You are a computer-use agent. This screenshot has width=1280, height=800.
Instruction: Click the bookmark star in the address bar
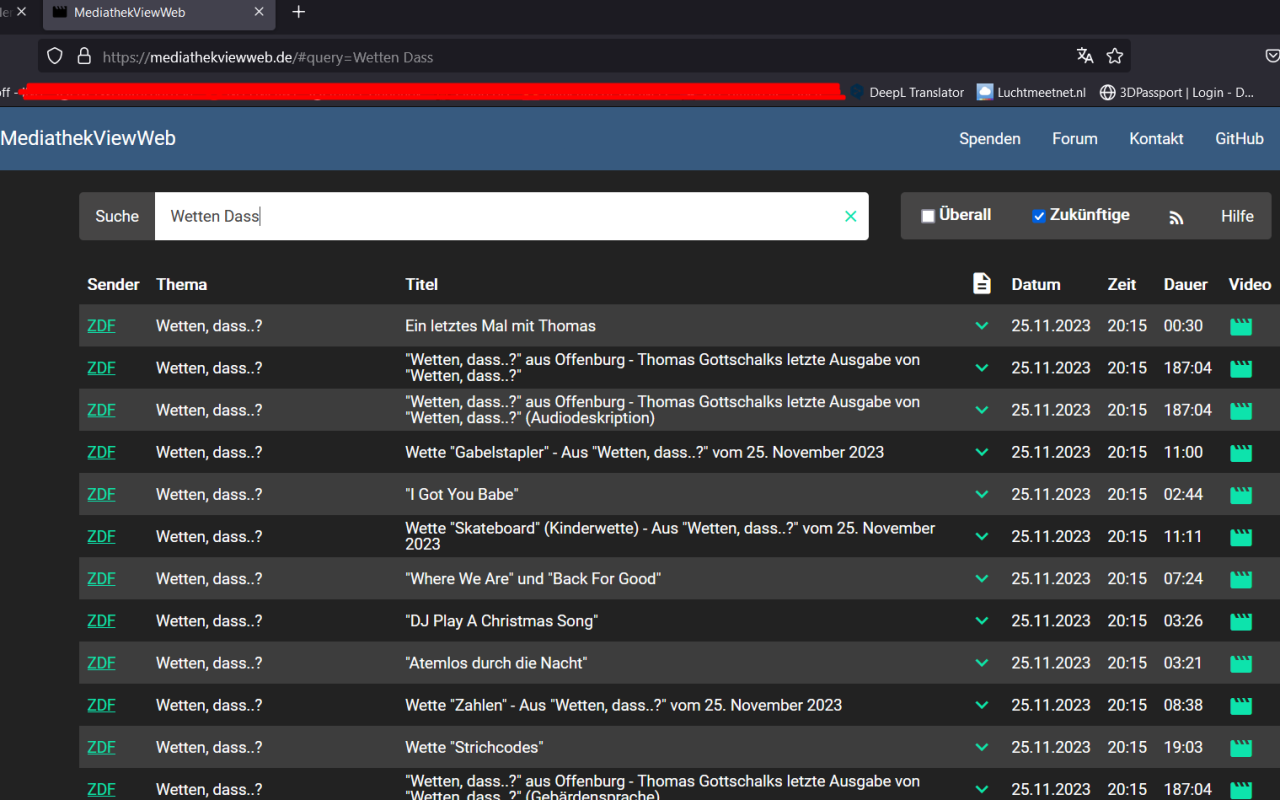coord(1114,56)
